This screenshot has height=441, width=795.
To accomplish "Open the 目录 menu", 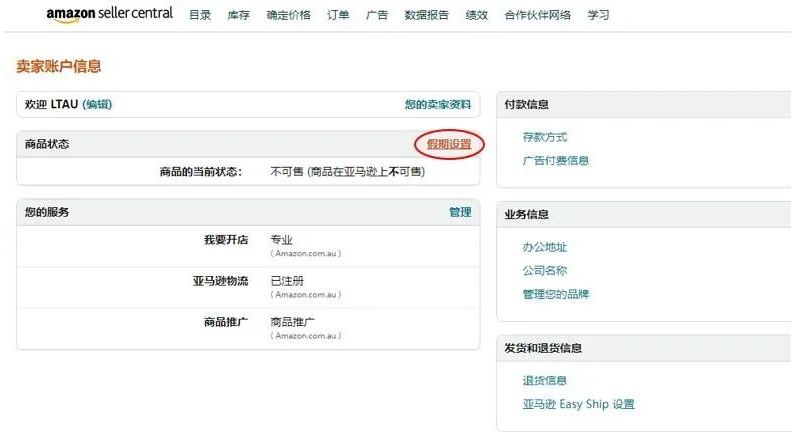I will 200,15.
